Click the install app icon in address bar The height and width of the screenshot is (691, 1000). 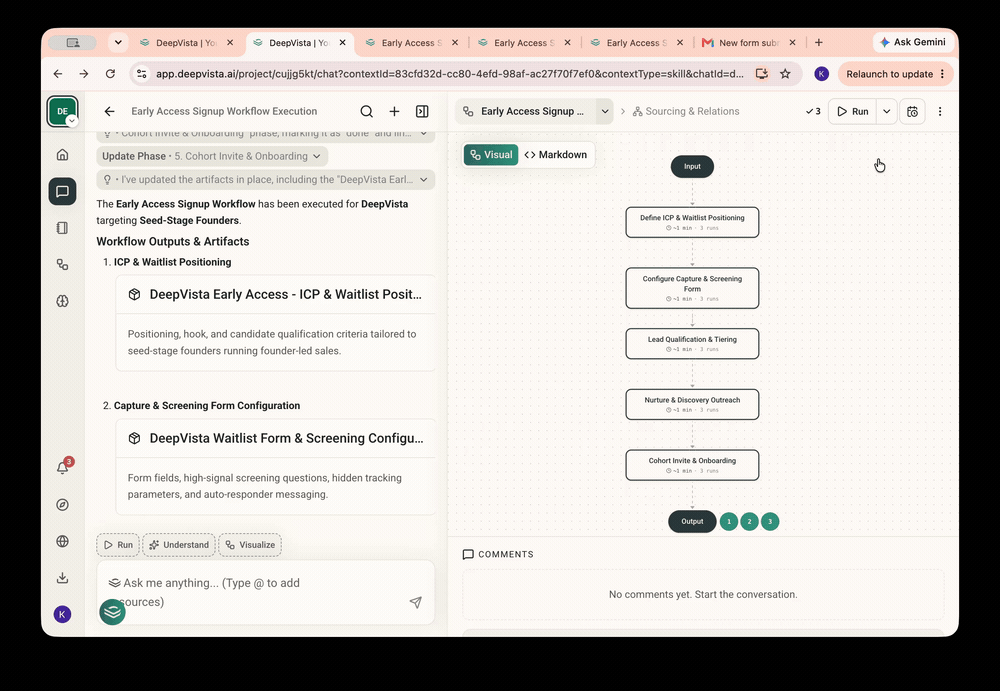coord(761,74)
